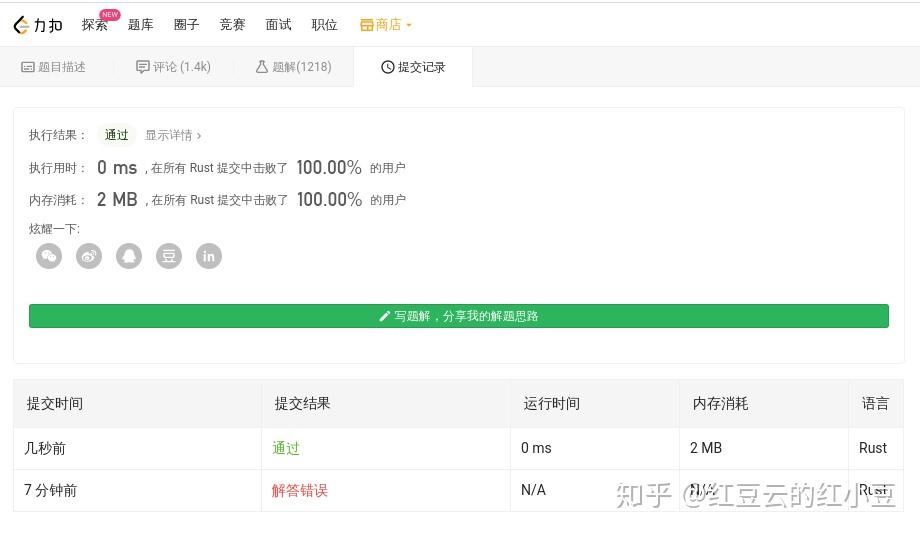Open the 解答错误 submission link
The image size is (920, 533).
(300, 490)
